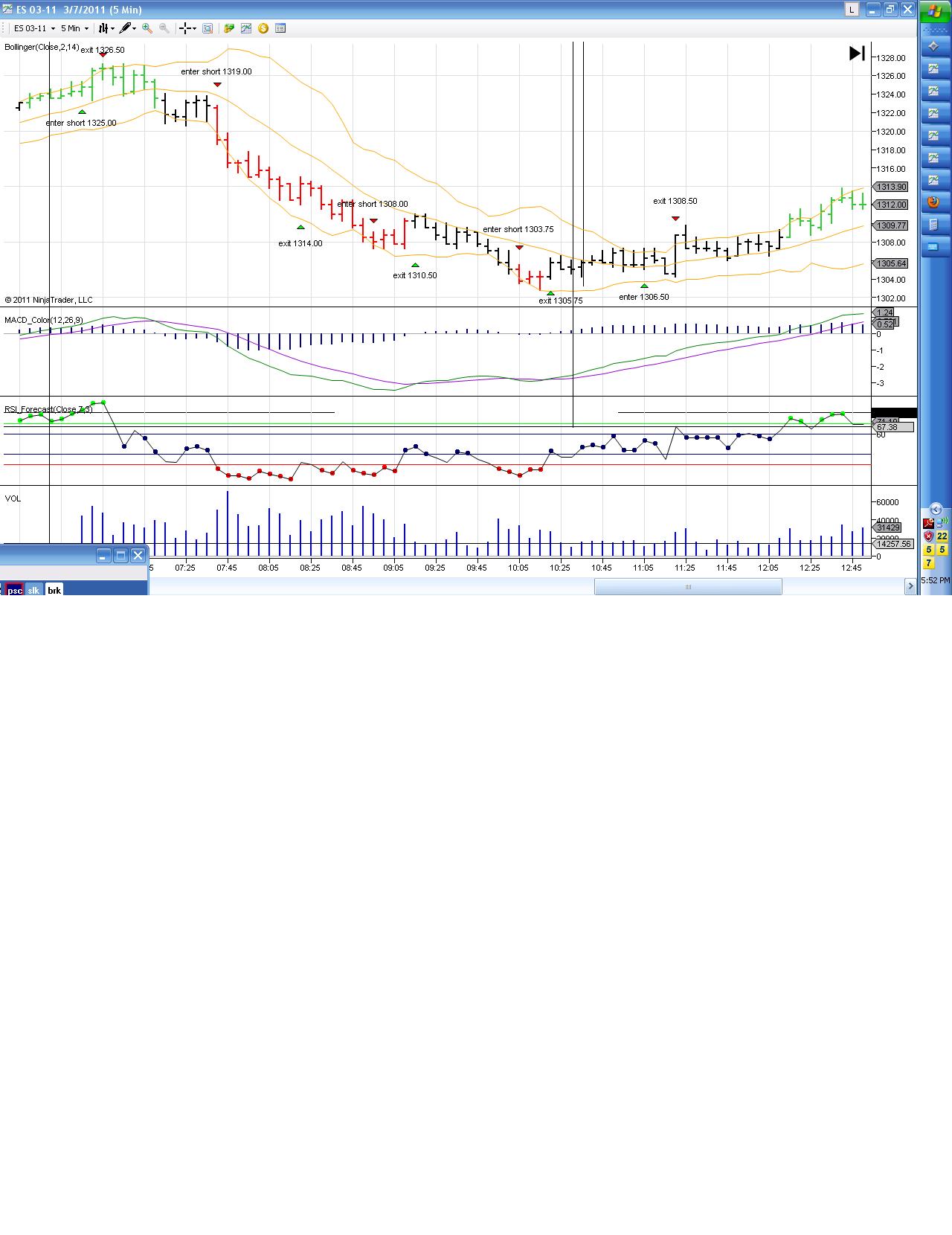Select the 'brk' tab
This screenshot has width=952, height=1235.
(x=54, y=590)
